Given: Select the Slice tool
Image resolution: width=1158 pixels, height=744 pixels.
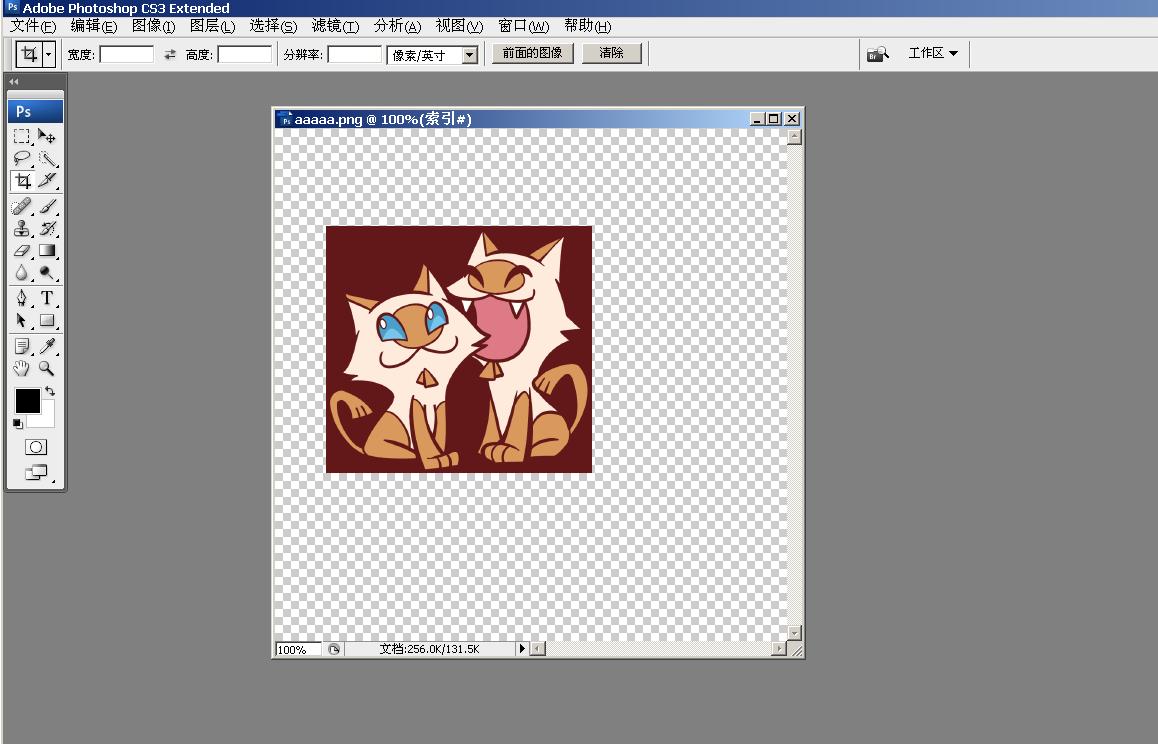Looking at the screenshot, I should point(47,180).
